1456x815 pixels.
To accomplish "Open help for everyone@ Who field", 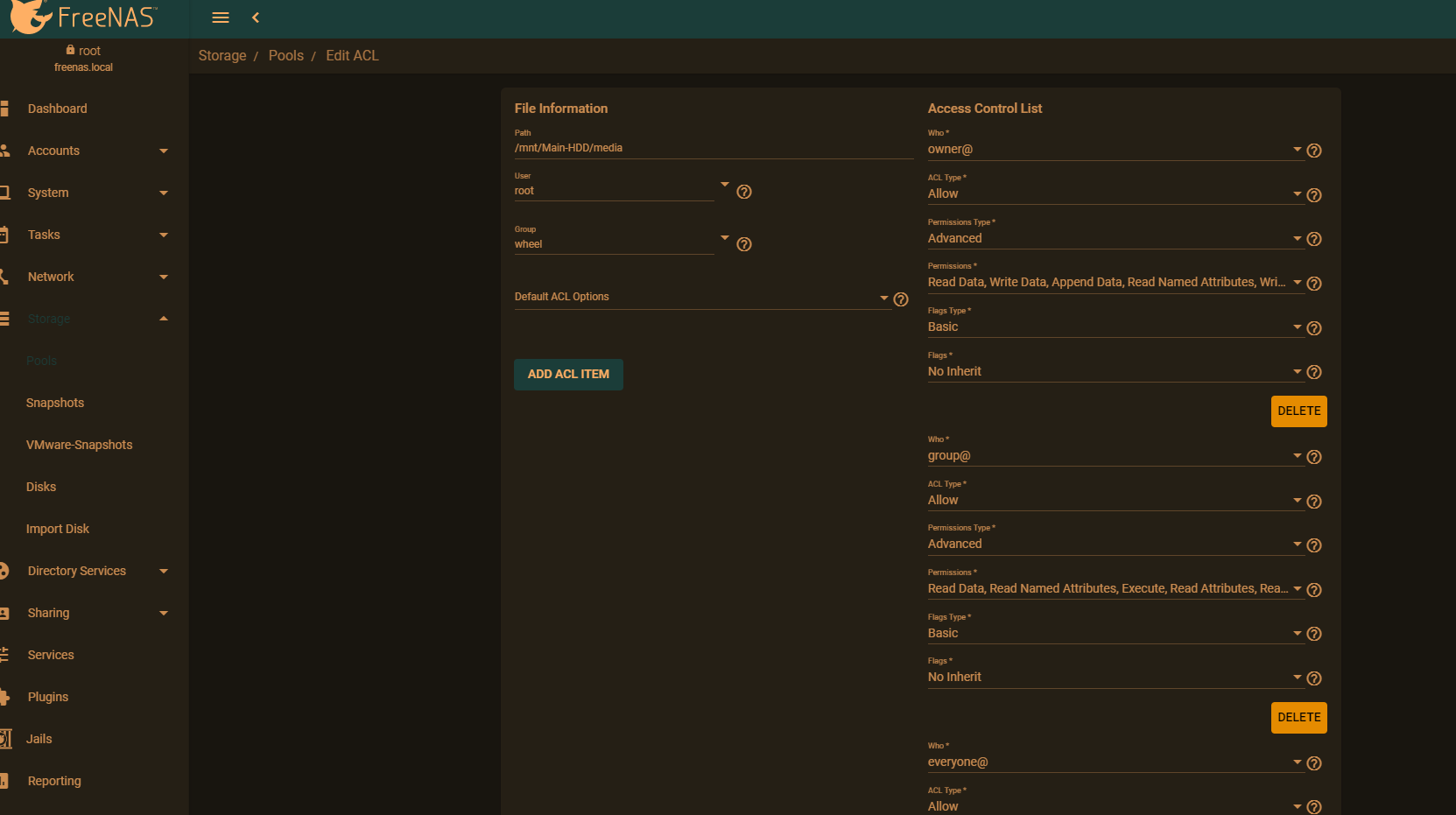I will pyautogui.click(x=1314, y=763).
